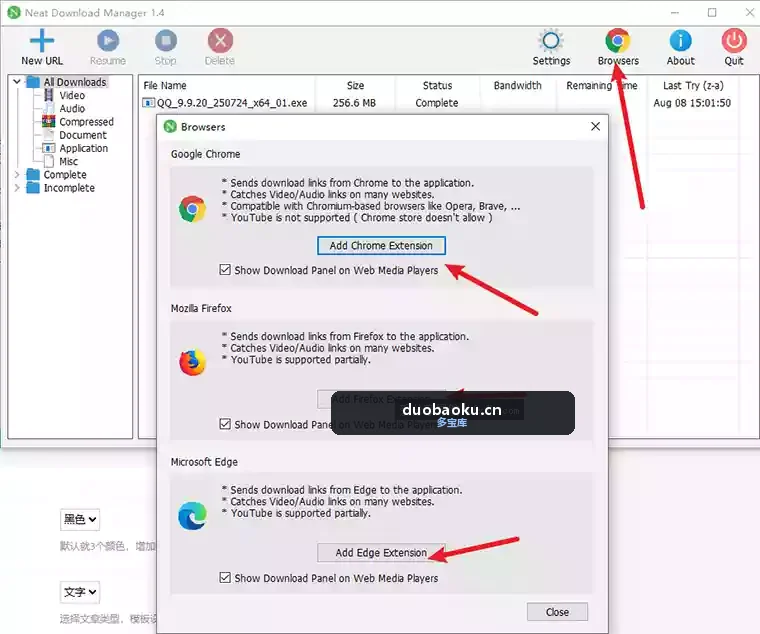Screen dimensions: 760x634
Task: Click the Close button in Browsers dialog
Action: 557,612
